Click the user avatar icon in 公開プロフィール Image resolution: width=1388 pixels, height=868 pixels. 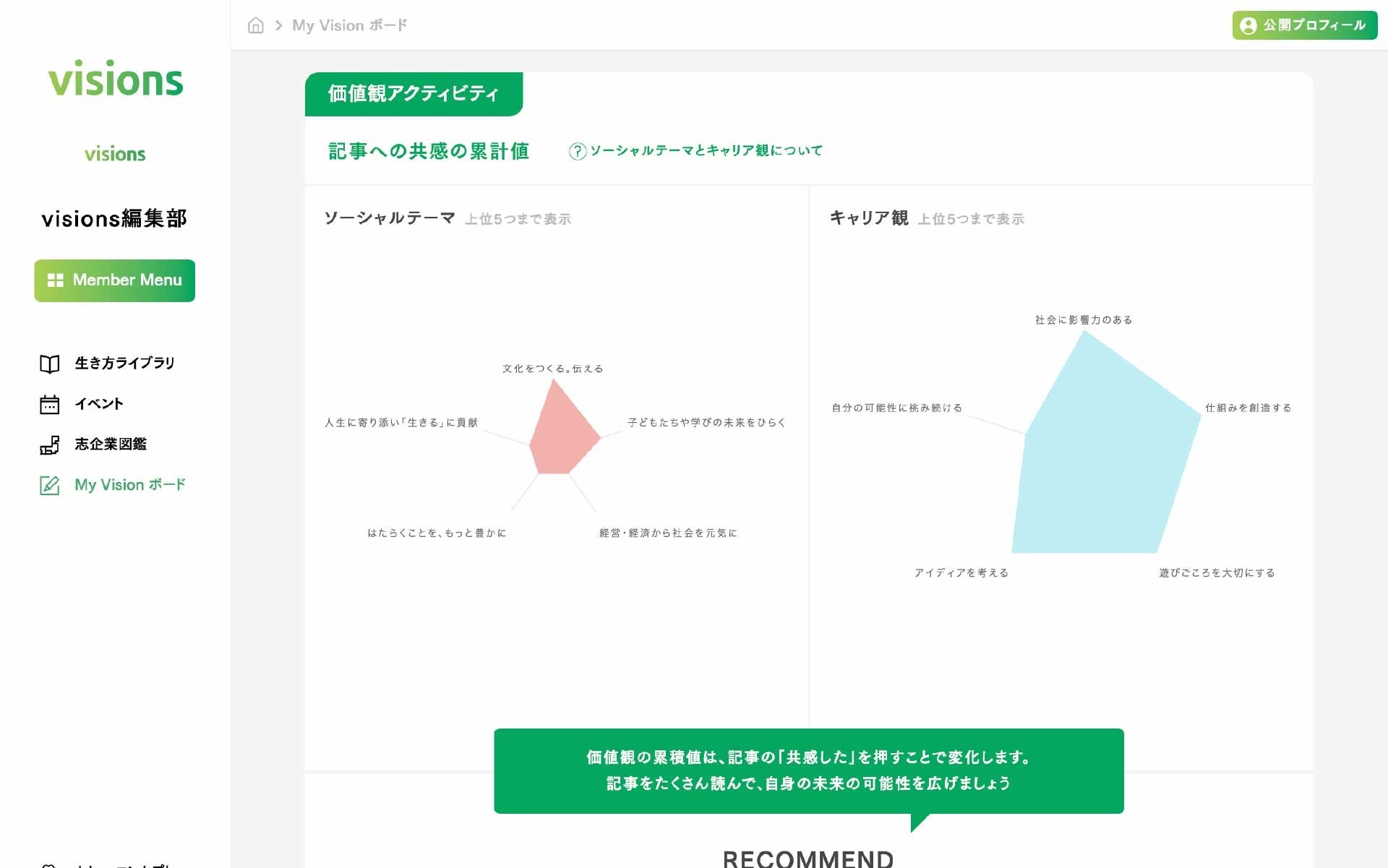(x=1248, y=25)
